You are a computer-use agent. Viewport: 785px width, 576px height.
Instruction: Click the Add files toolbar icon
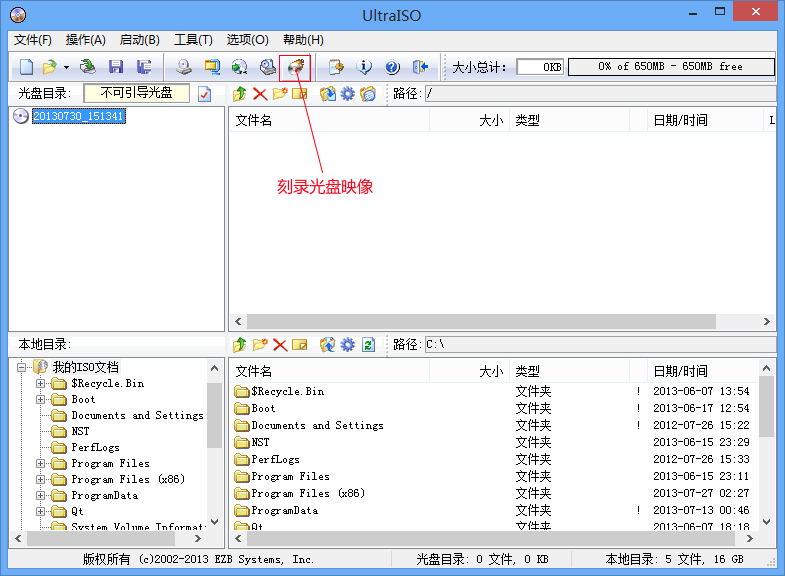tap(336, 67)
